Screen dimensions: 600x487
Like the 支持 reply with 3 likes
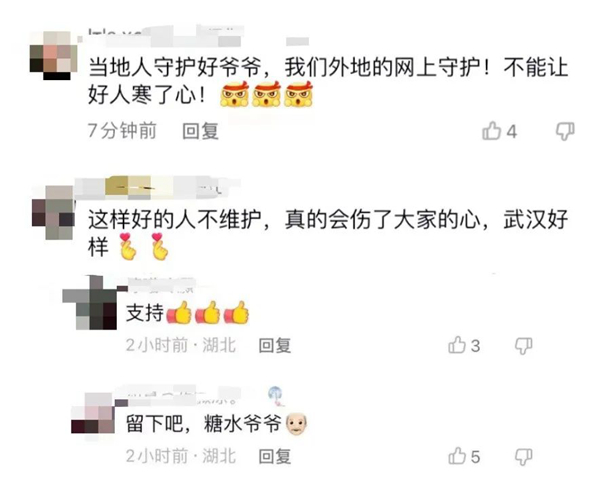457,345
